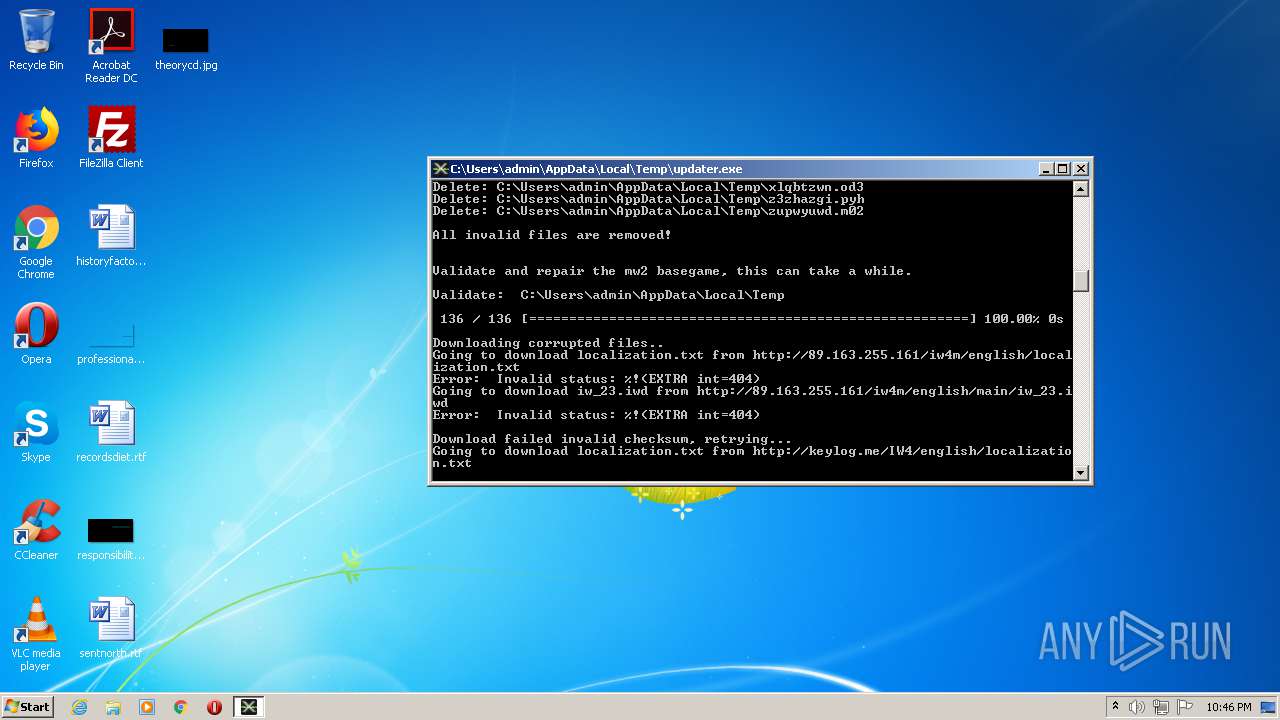This screenshot has width=1280, height=720.
Task: Click 'Validate and repair the mw2 basegame' line
Action: click(672, 271)
